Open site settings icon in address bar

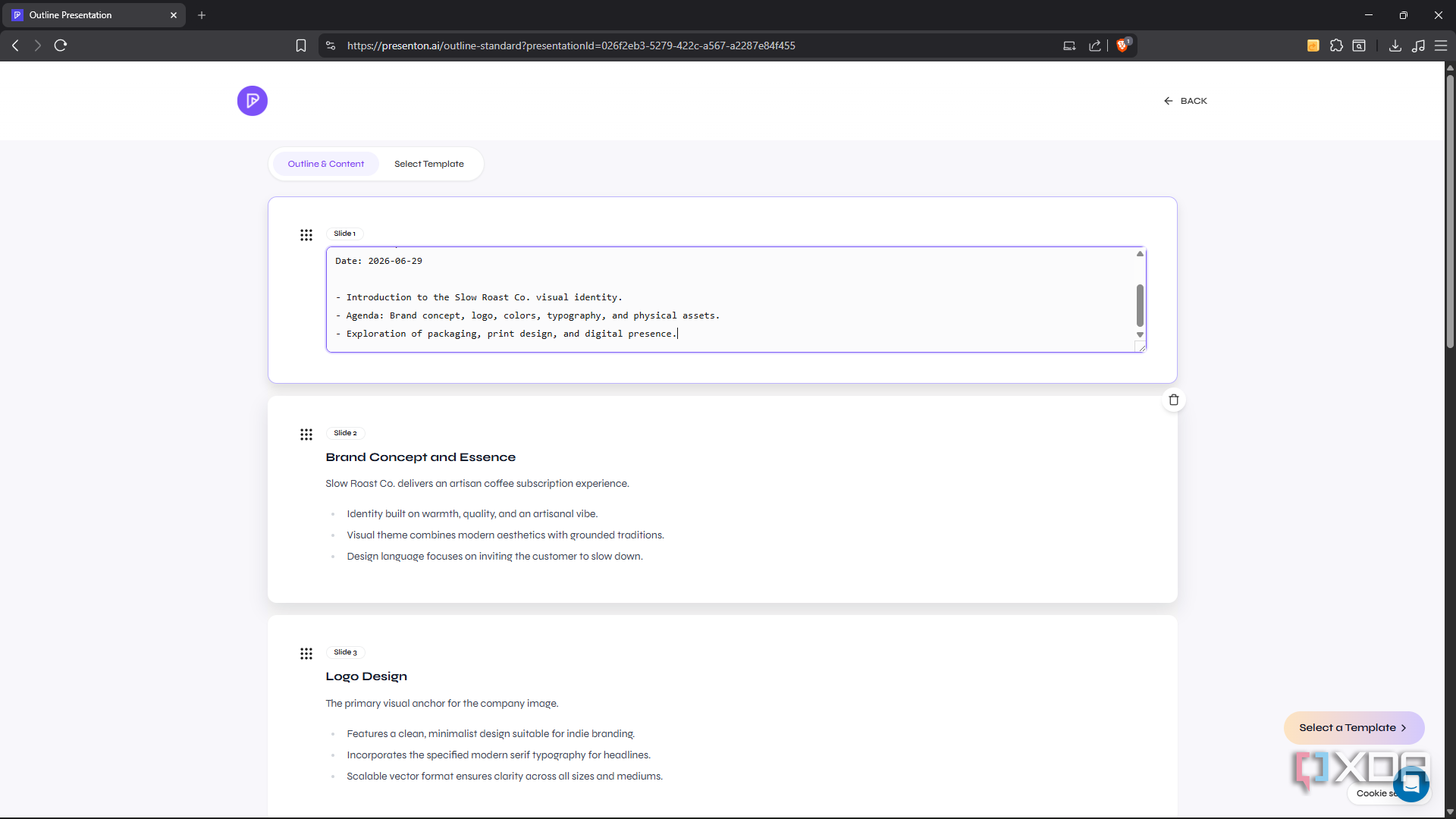[331, 45]
